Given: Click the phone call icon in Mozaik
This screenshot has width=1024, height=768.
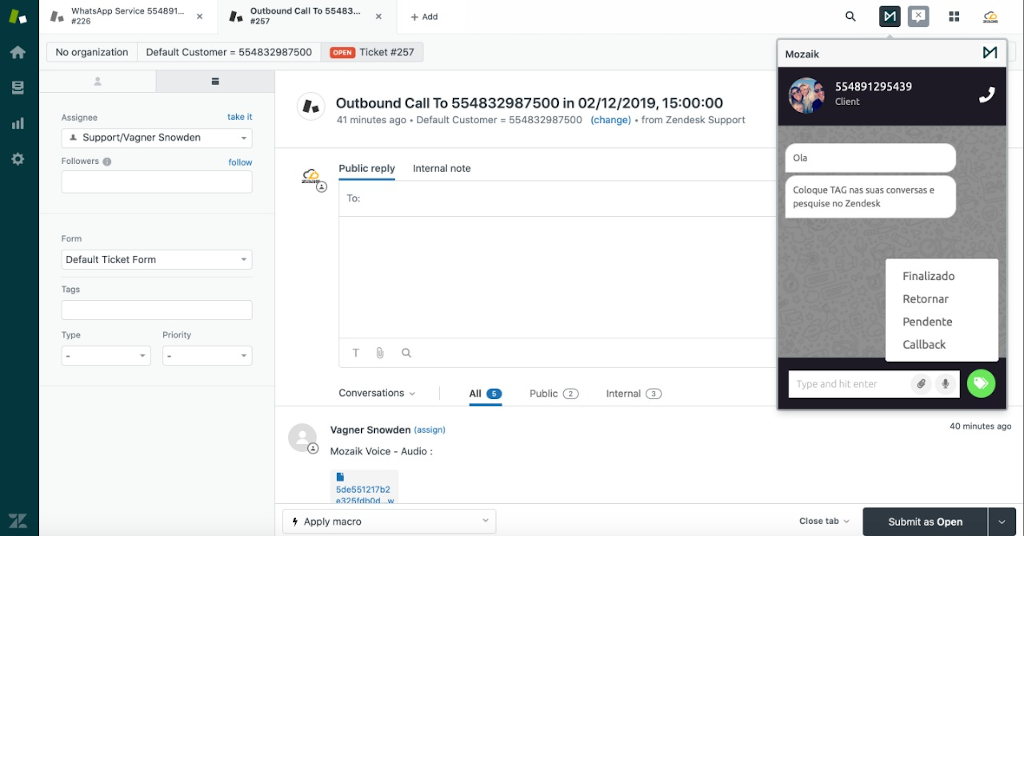Looking at the screenshot, I should [986, 95].
